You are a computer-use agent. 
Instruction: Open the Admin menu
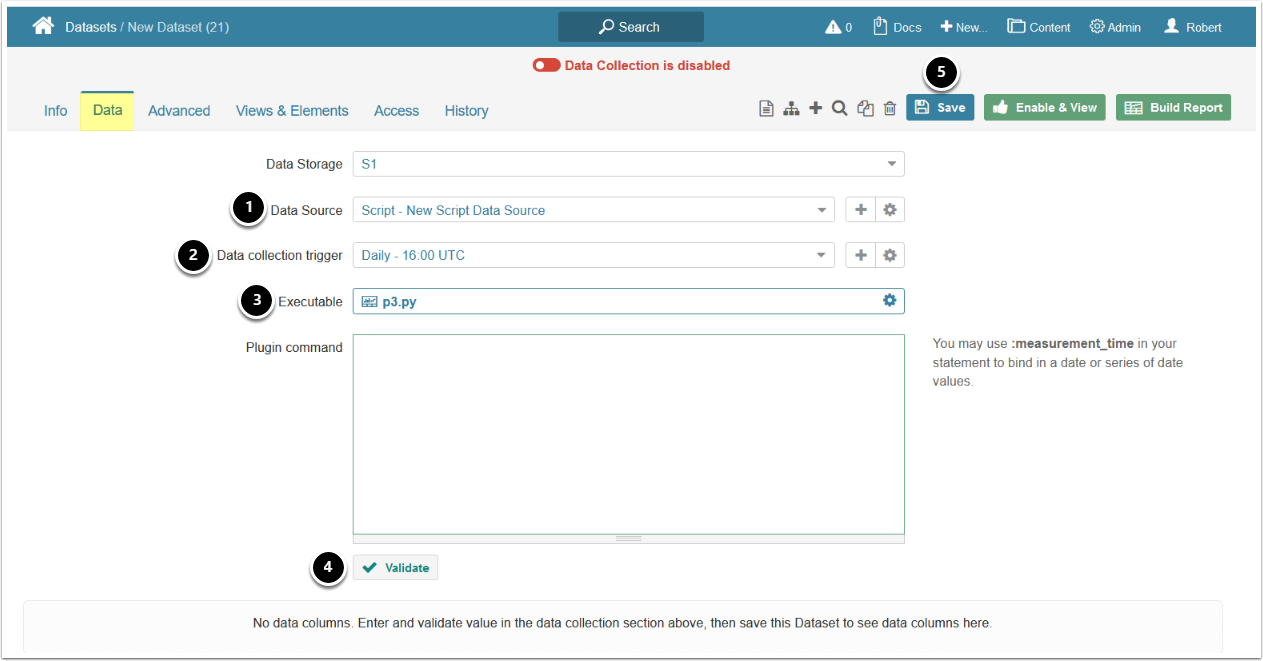click(1115, 27)
